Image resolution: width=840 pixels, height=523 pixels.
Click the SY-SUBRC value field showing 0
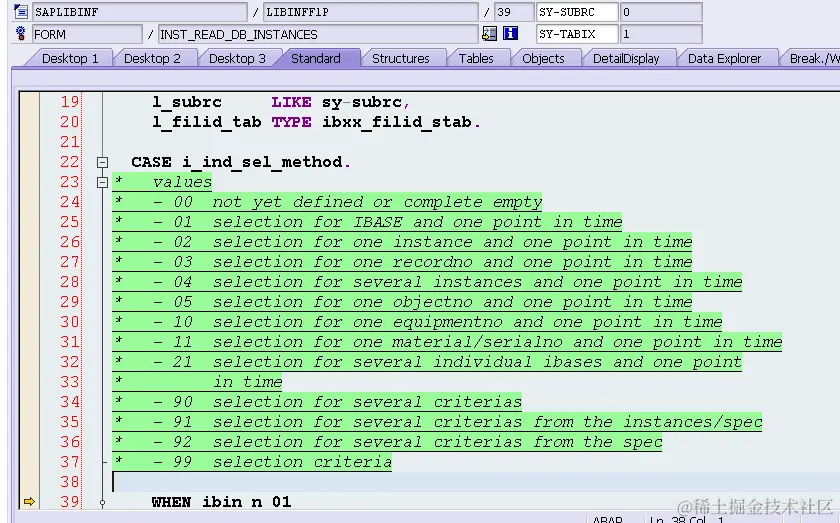click(x=661, y=12)
